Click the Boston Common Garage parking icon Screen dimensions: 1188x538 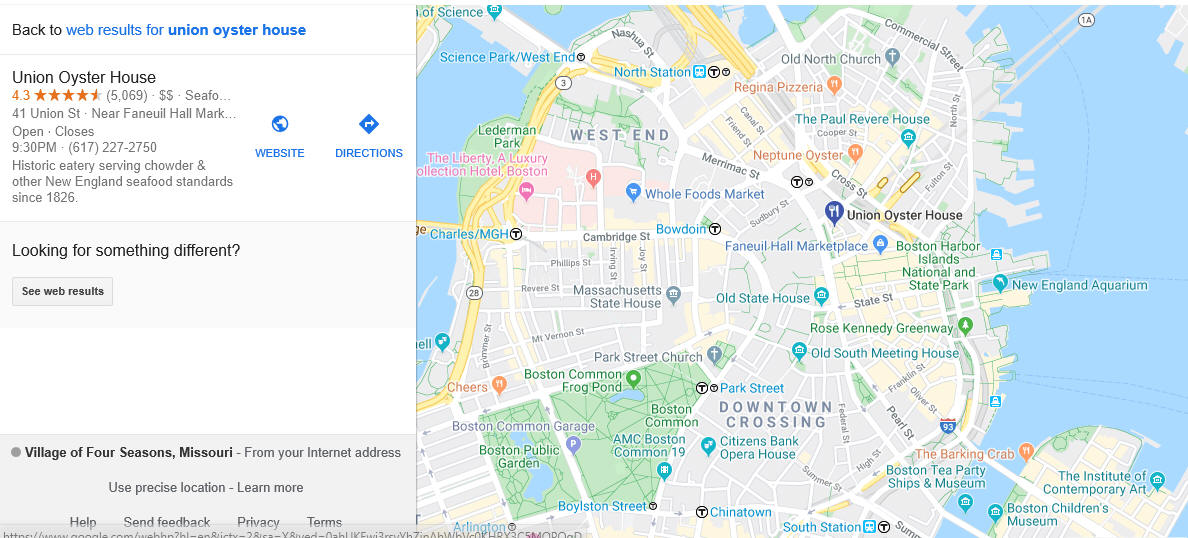pyautogui.click(x=574, y=445)
